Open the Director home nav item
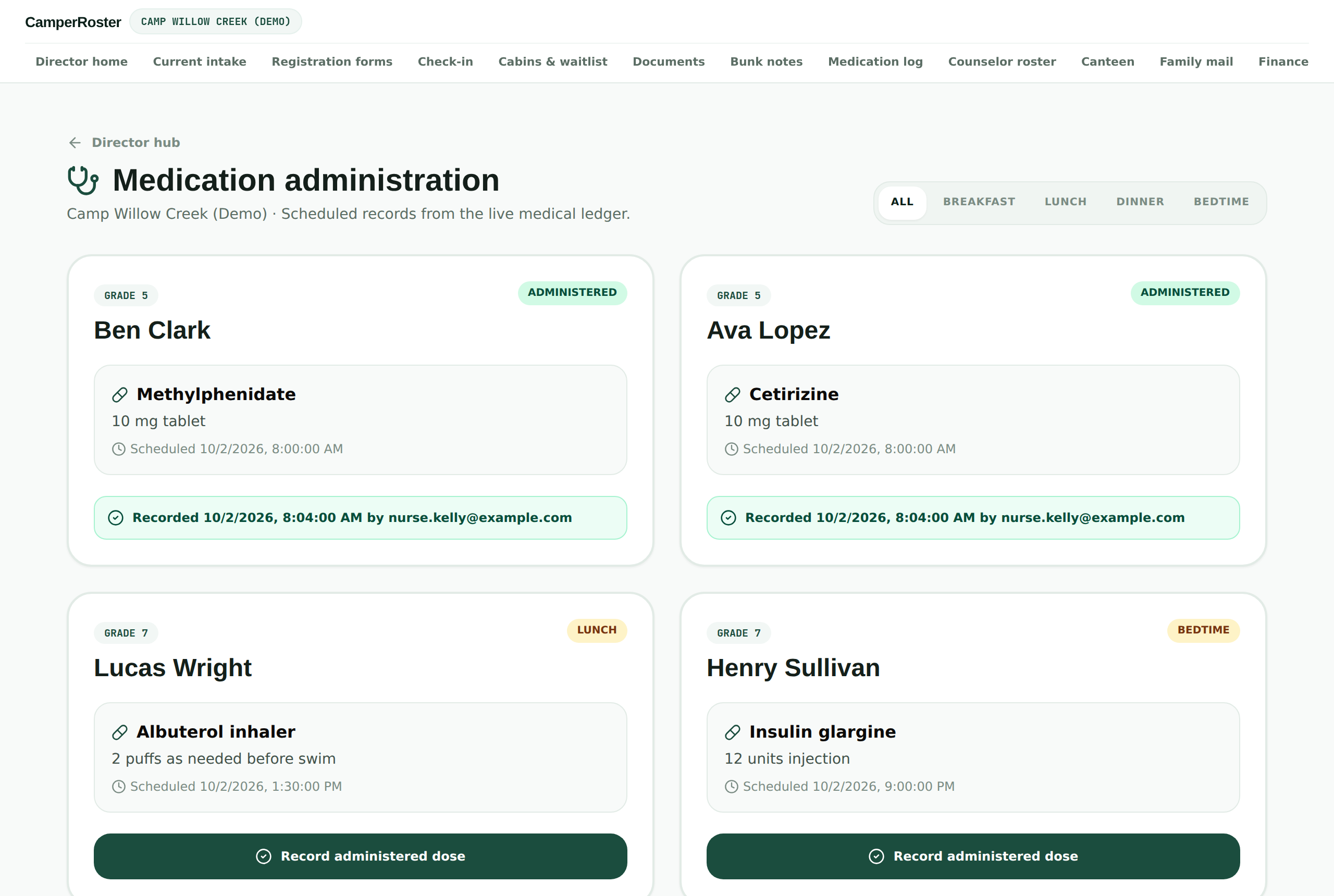 (x=82, y=61)
